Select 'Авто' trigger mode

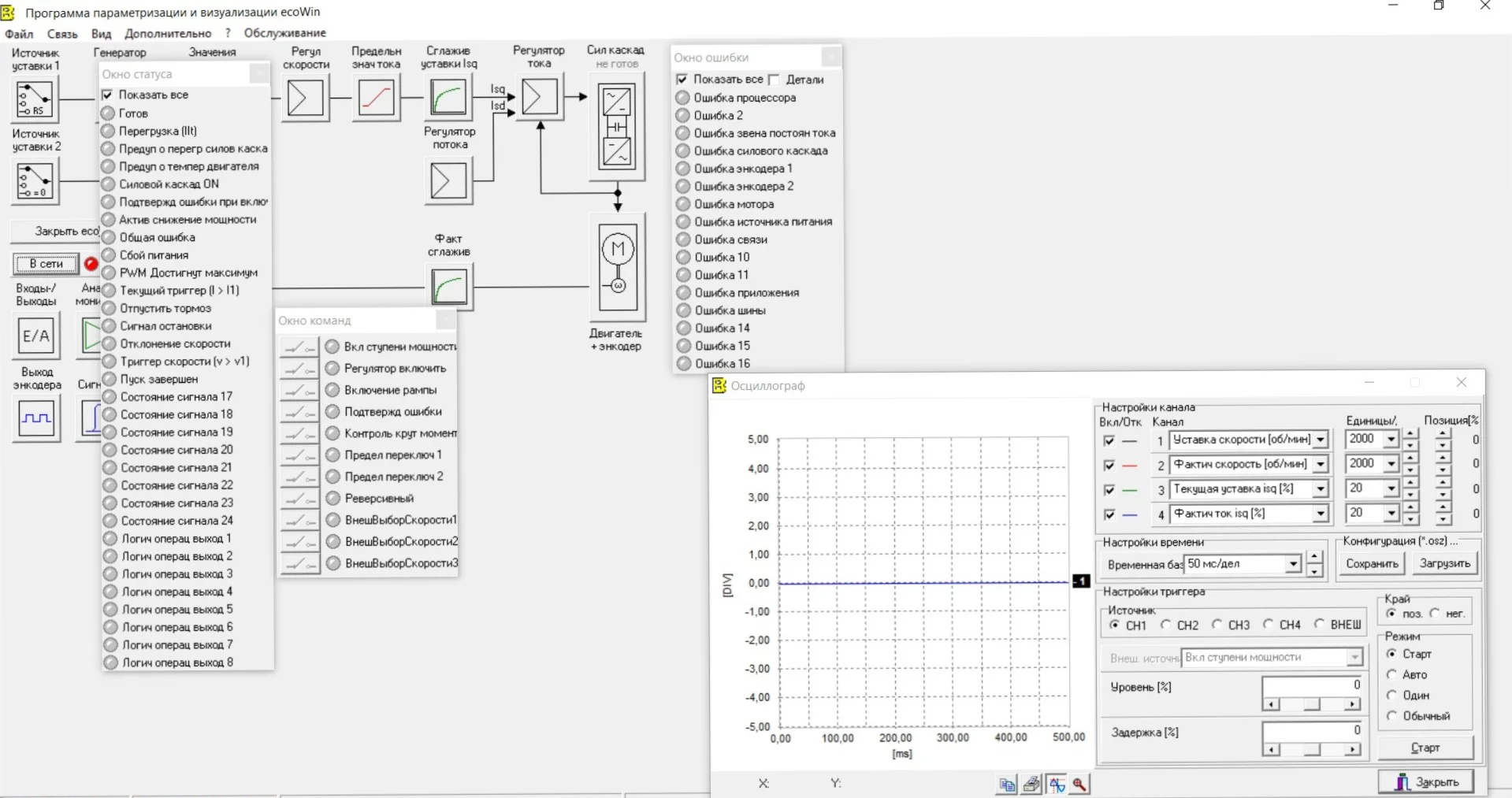[1391, 674]
